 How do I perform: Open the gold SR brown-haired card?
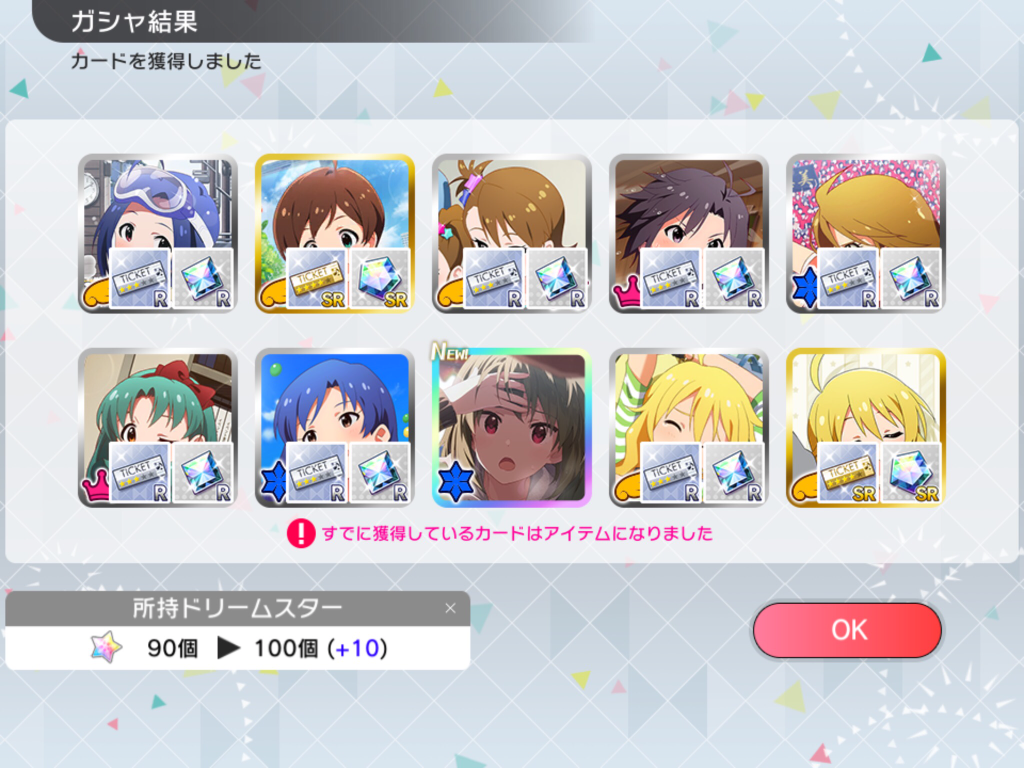coord(334,233)
